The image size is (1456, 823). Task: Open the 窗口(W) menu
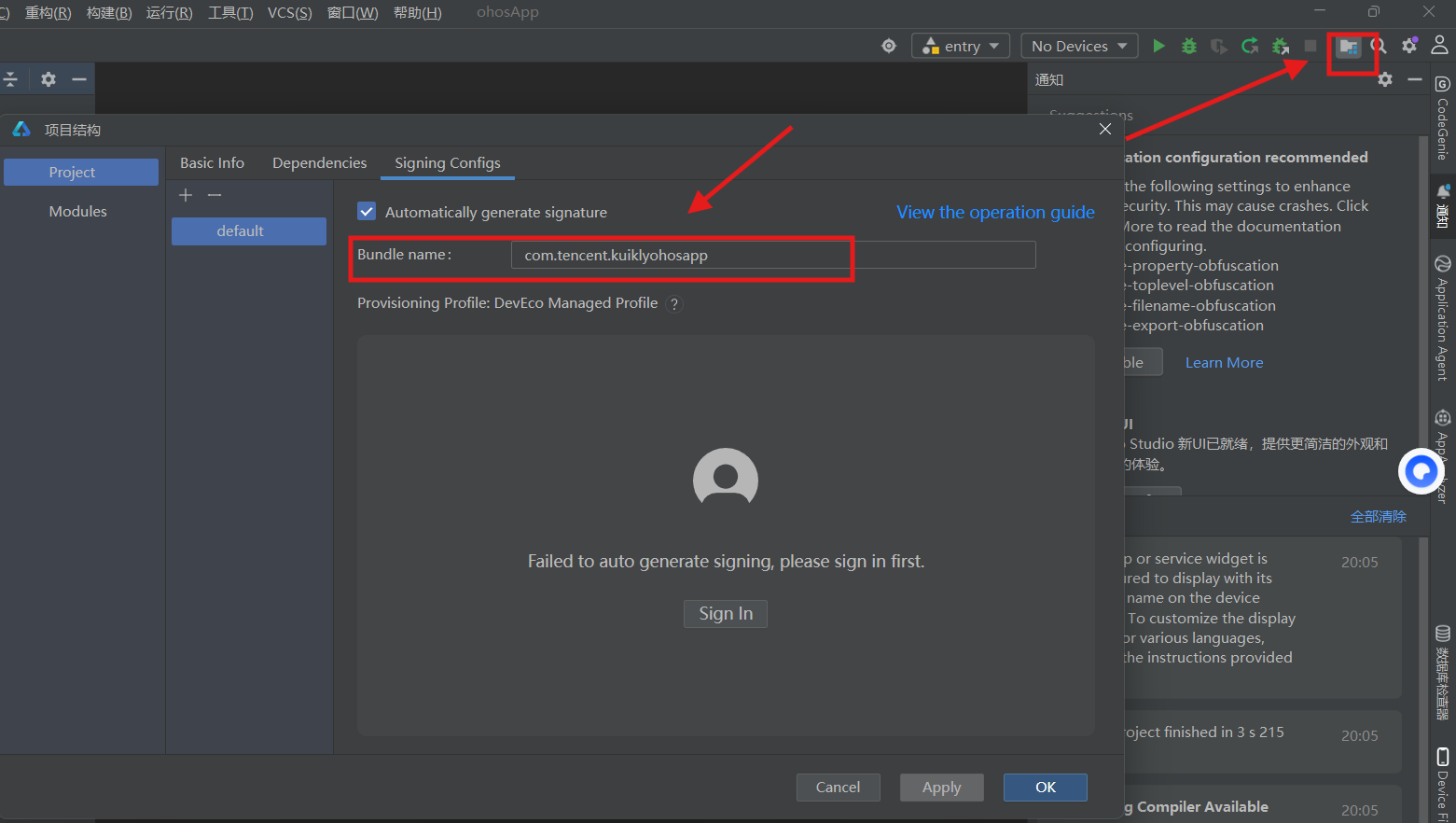point(353,12)
